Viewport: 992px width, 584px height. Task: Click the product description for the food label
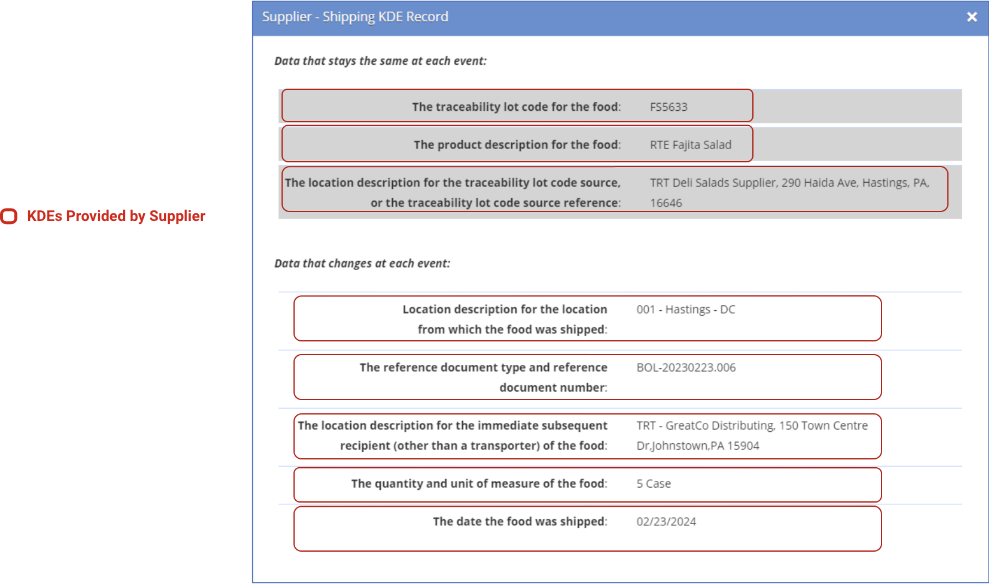[517, 145]
